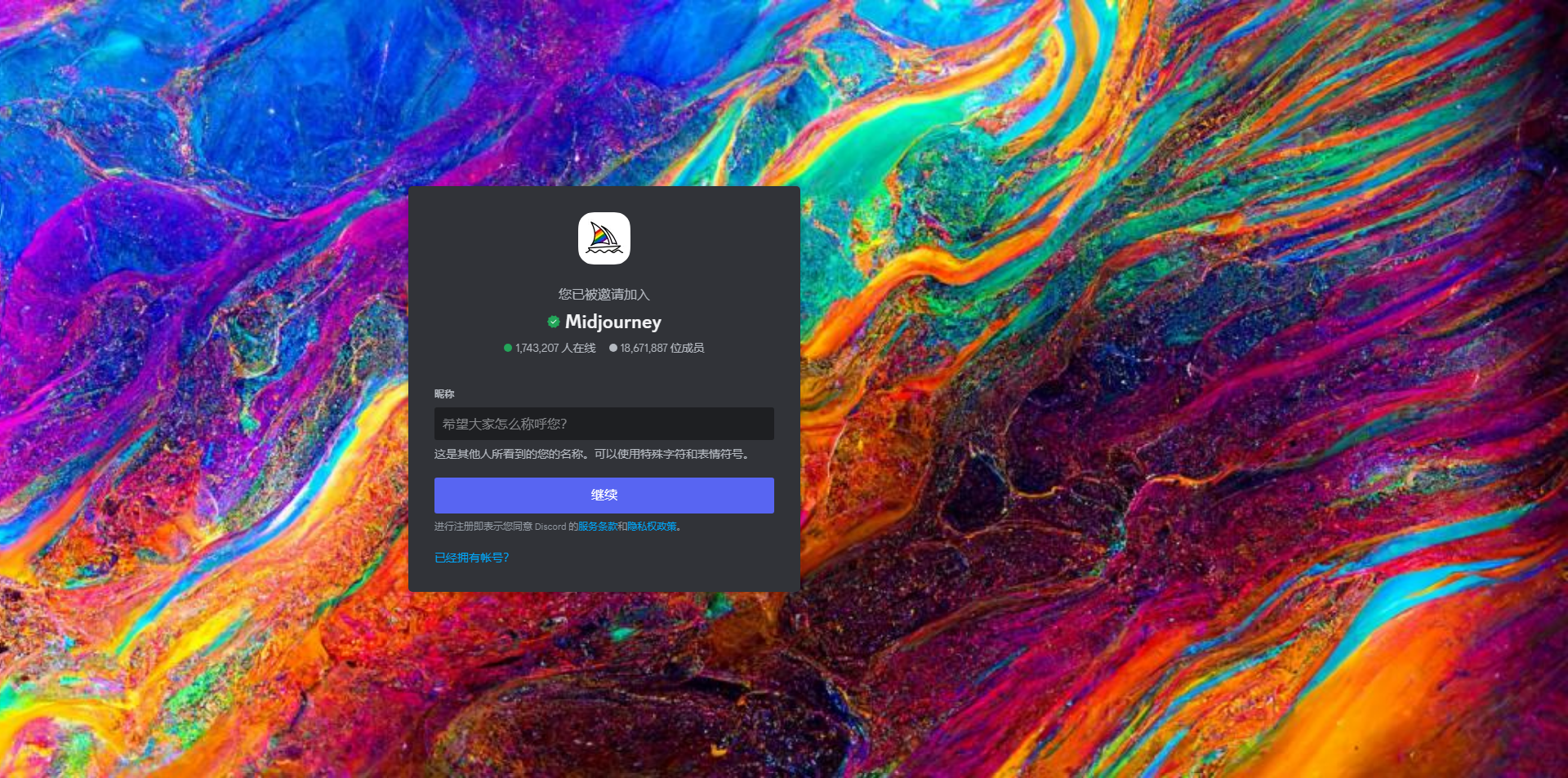Click the nickname helper text below the field
Viewport: 1568px width, 778px height.
pyautogui.click(x=592, y=454)
